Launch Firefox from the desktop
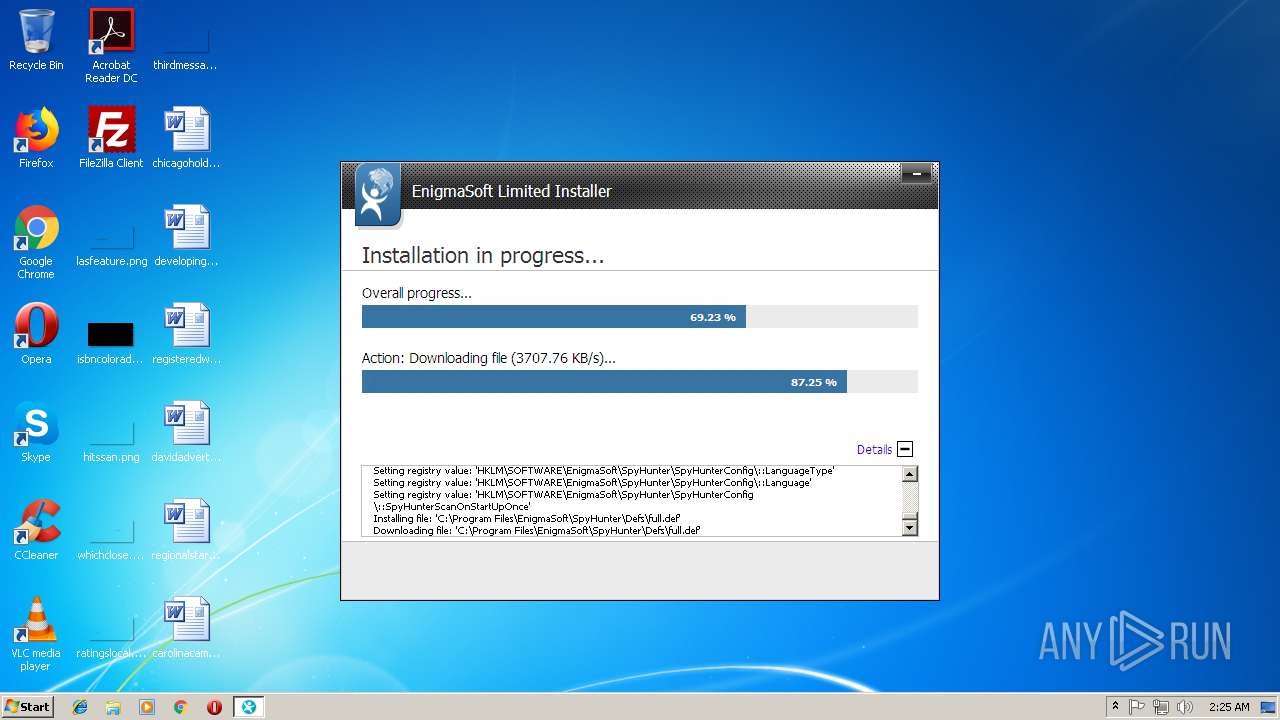Viewport: 1280px width, 720px height. point(36,137)
